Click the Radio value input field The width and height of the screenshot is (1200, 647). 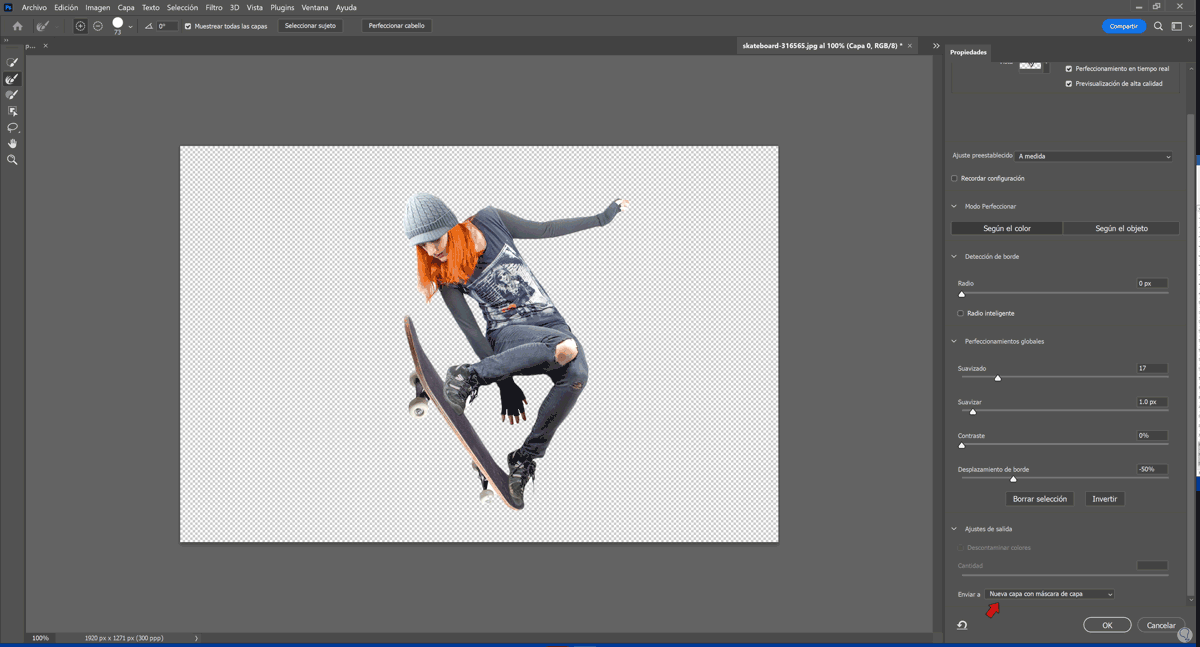click(x=1151, y=283)
